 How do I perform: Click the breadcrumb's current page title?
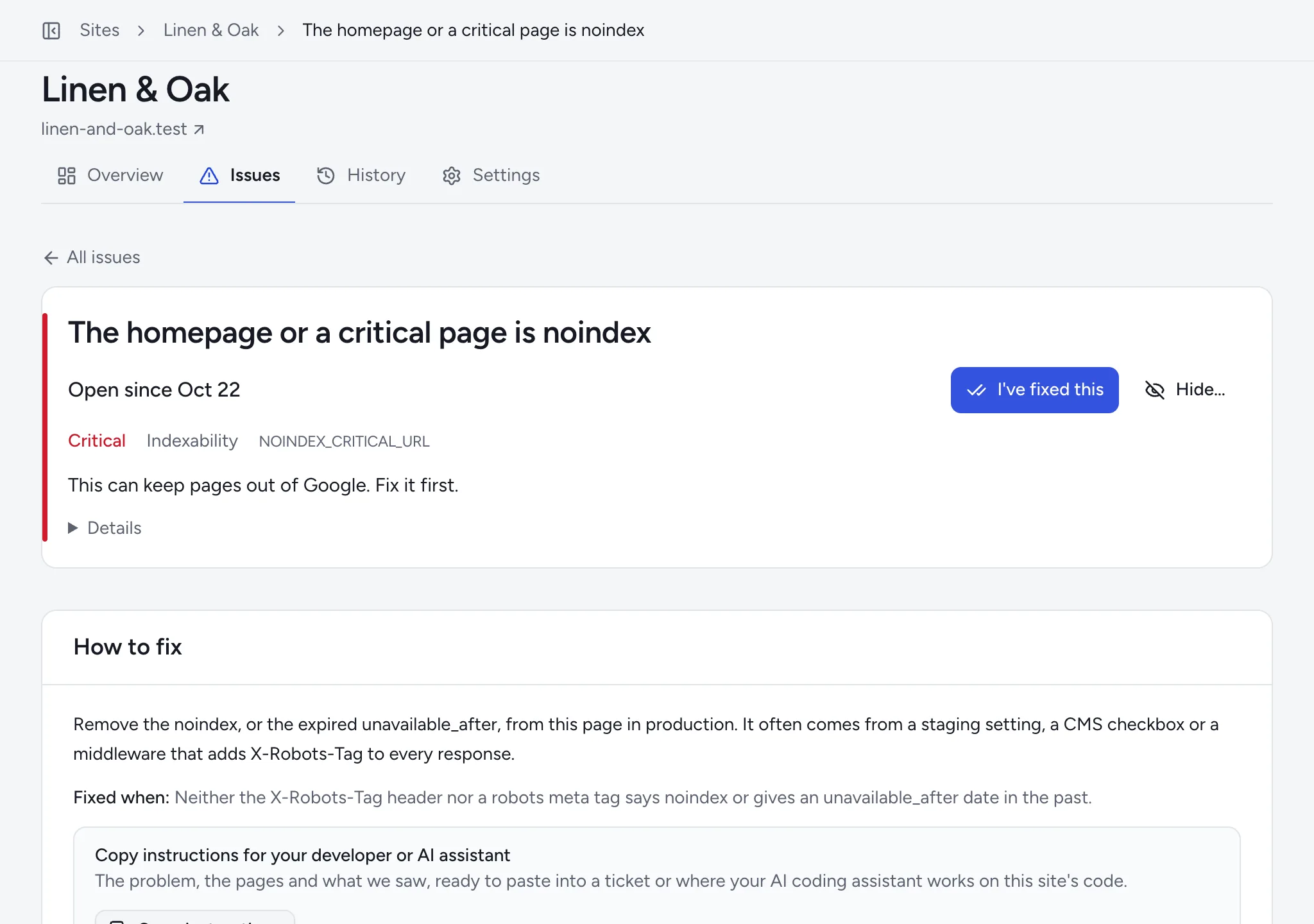tap(474, 30)
